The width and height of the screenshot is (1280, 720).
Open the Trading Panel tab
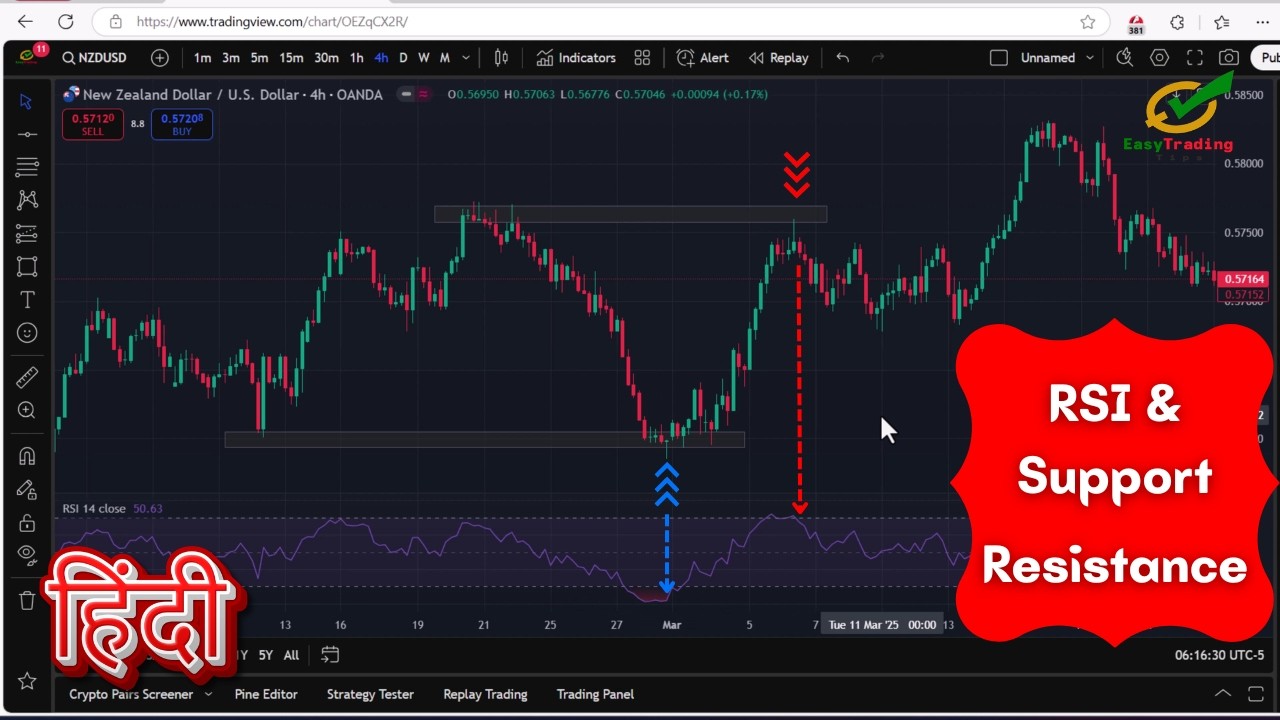tap(595, 694)
